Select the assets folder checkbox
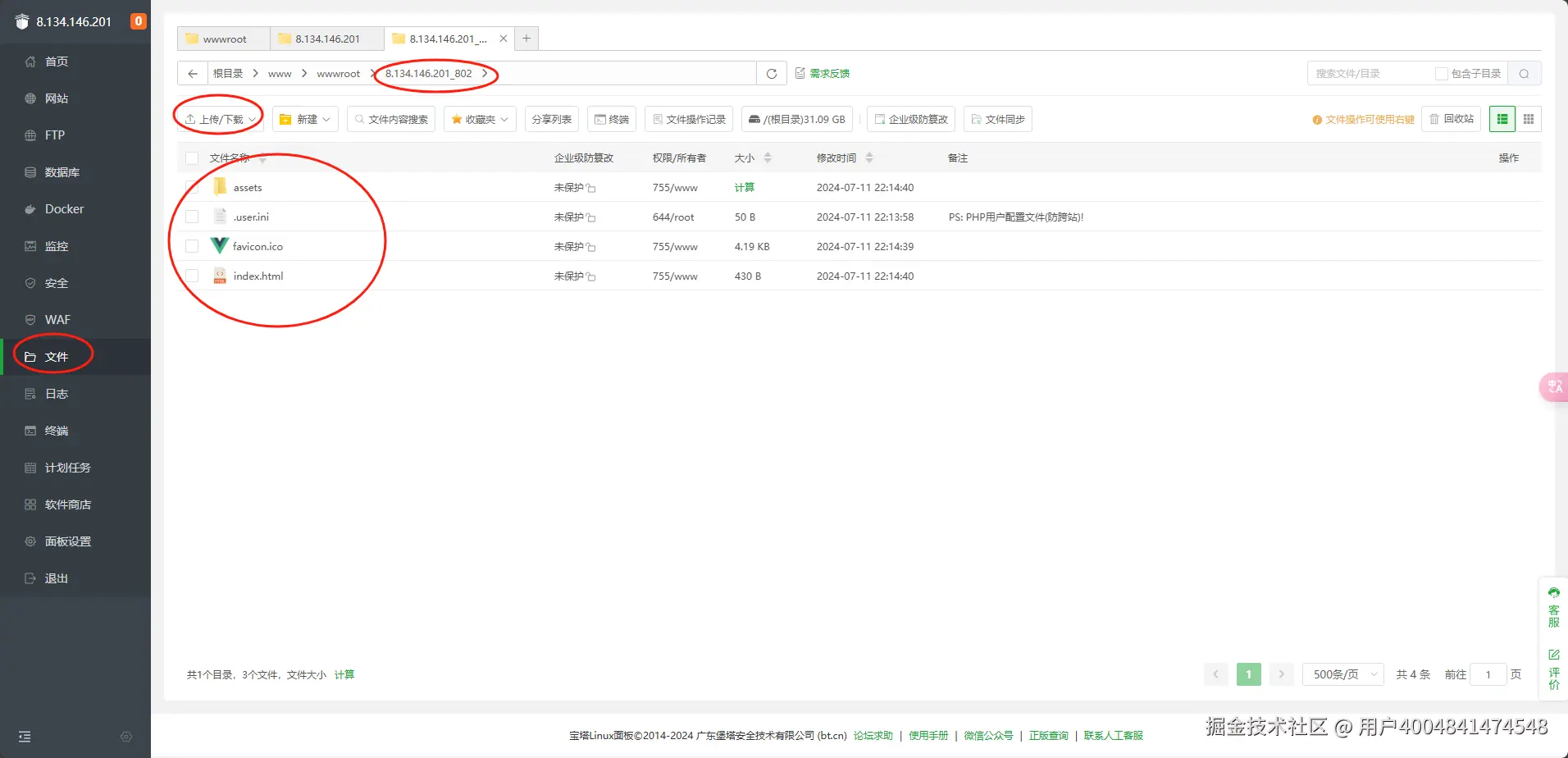This screenshot has height=758, width=1568. click(192, 188)
